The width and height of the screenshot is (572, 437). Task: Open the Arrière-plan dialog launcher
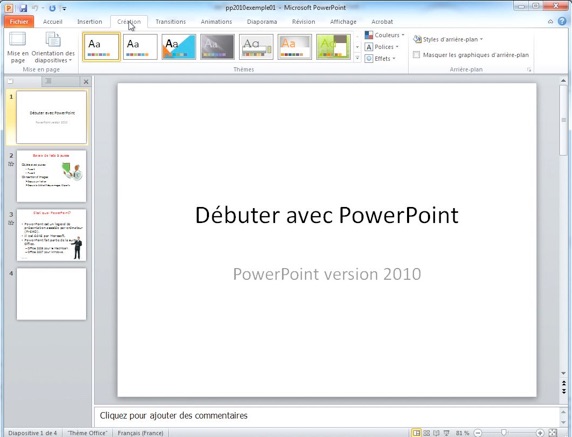(x=529, y=70)
